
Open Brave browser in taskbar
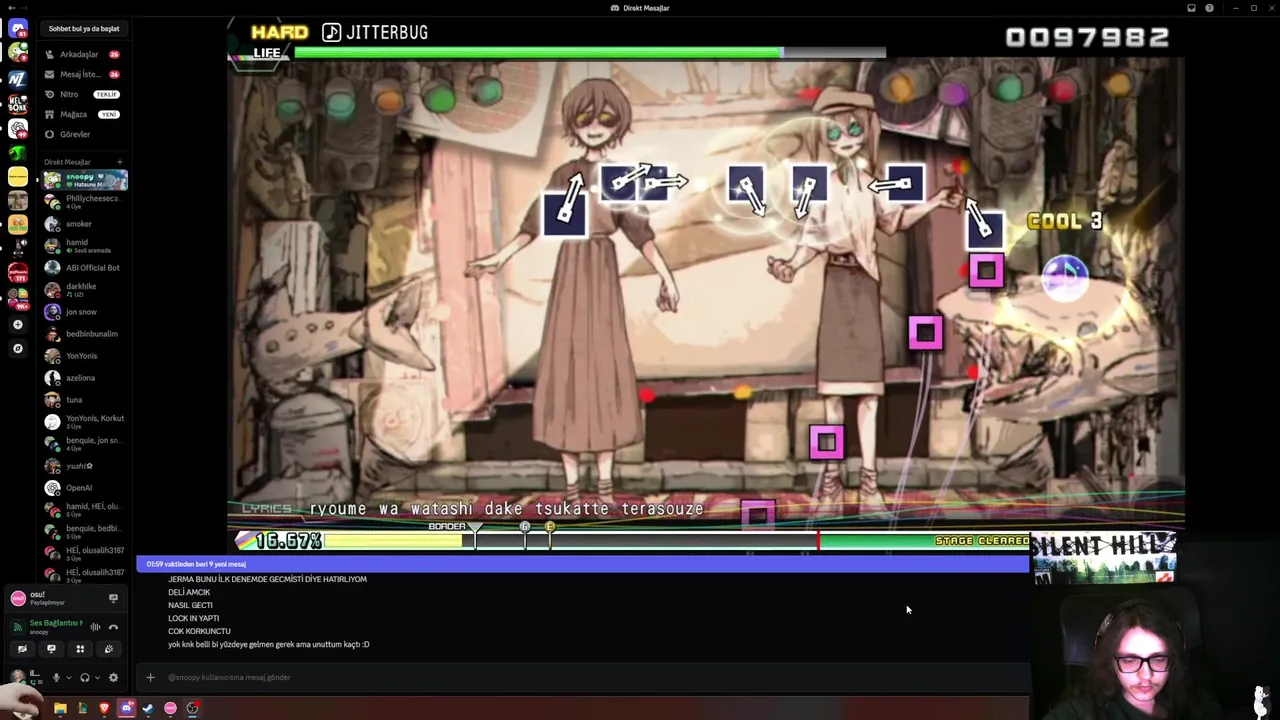(x=104, y=708)
